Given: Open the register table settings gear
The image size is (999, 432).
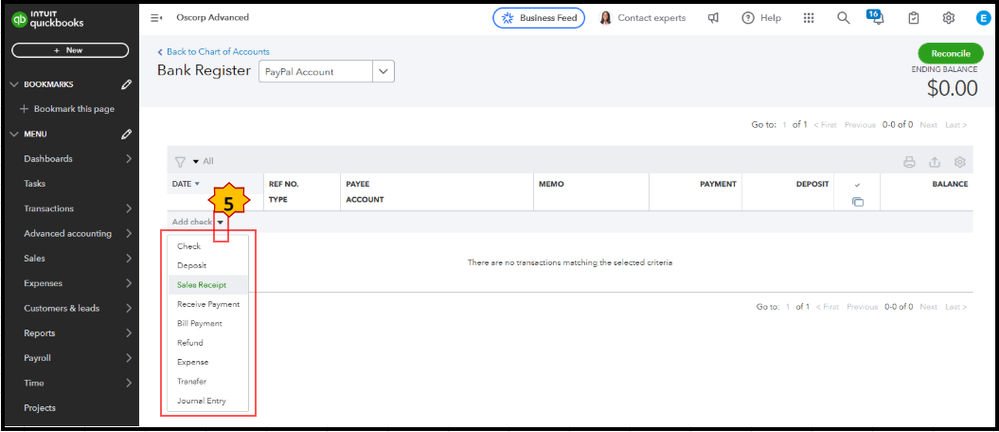Looking at the screenshot, I should pos(960,162).
